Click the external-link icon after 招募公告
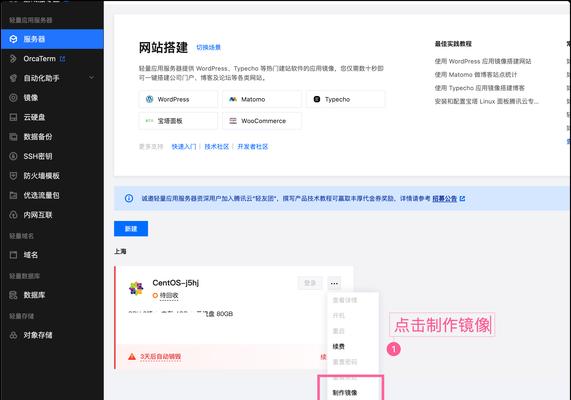Viewport: 571px width, 400px height. coord(462,199)
